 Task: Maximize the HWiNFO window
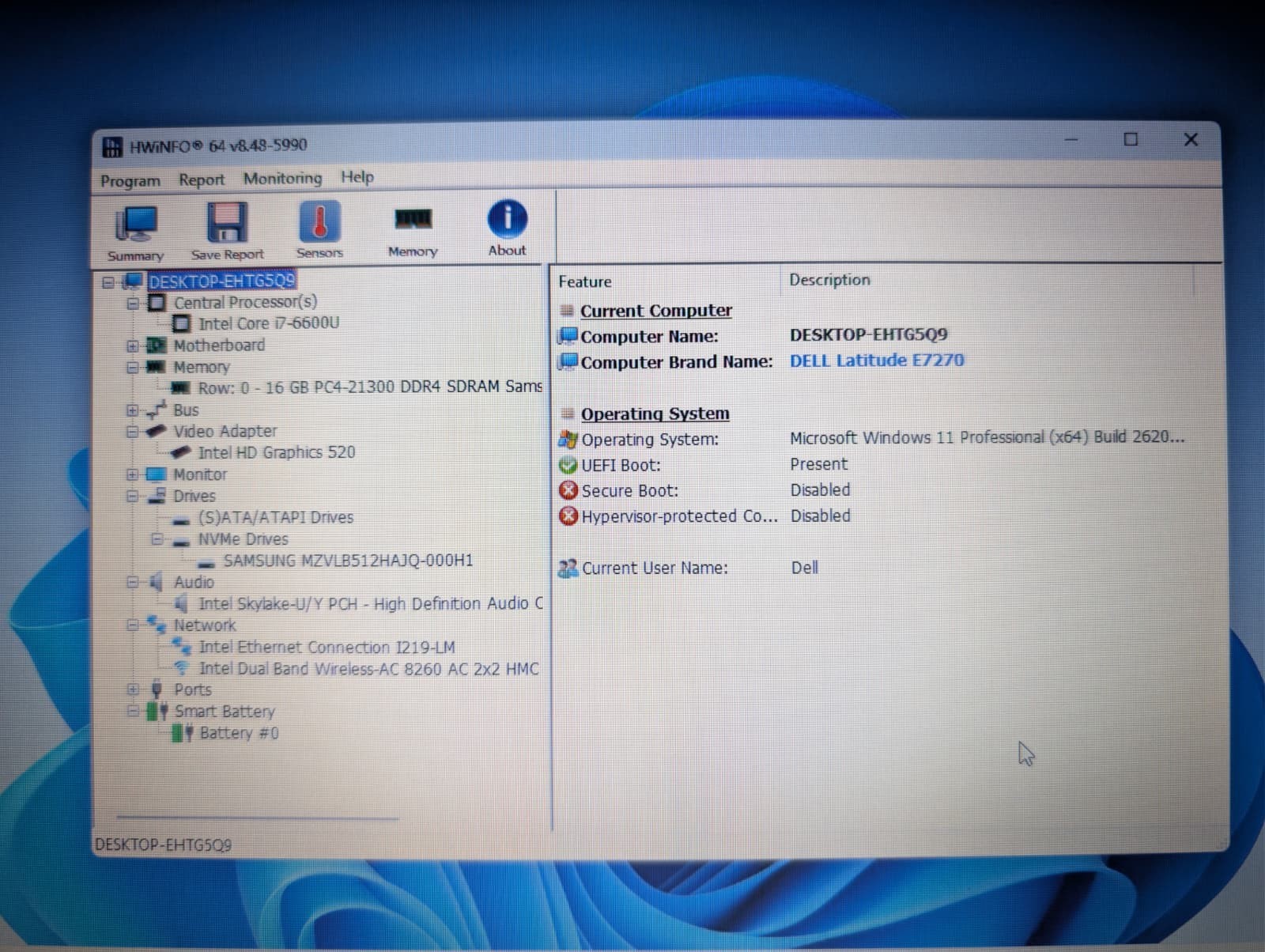pos(1131,139)
